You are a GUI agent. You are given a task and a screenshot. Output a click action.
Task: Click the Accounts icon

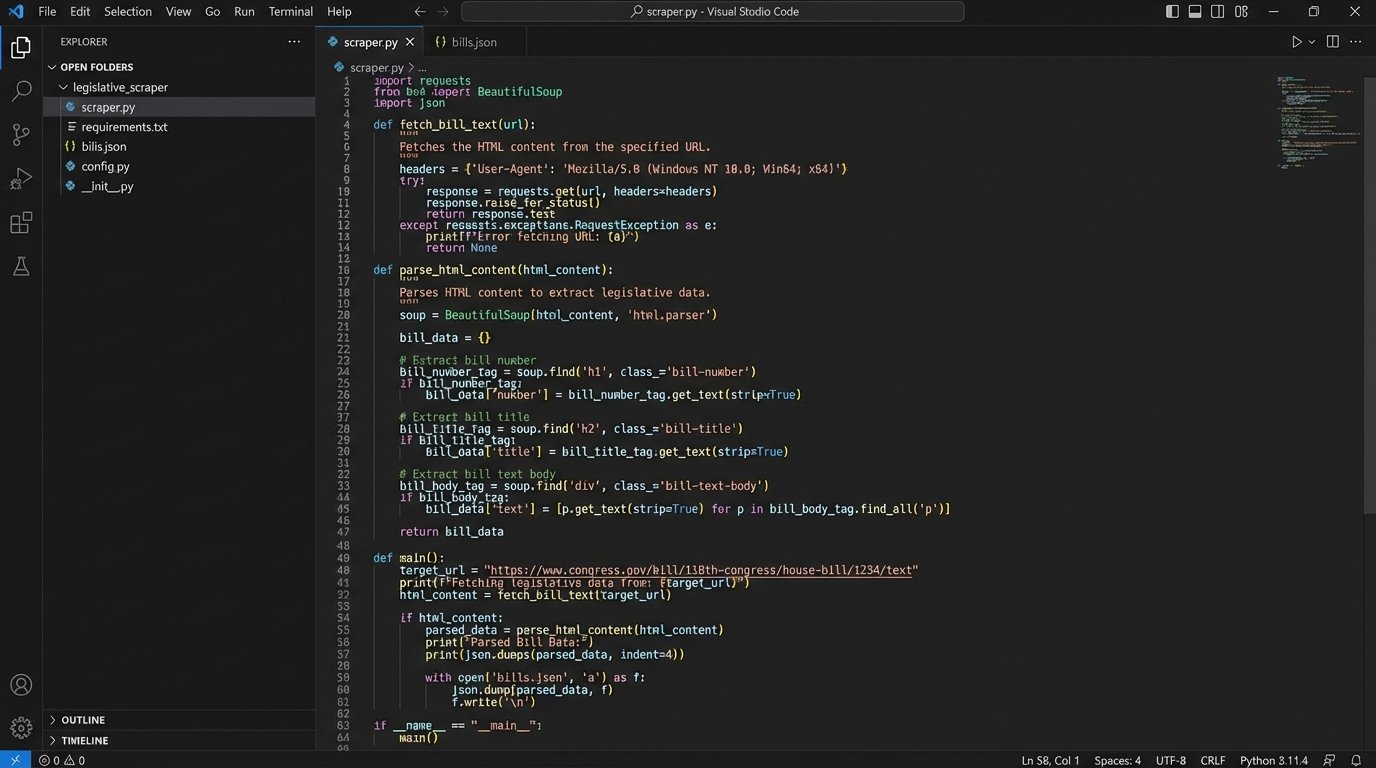point(21,686)
